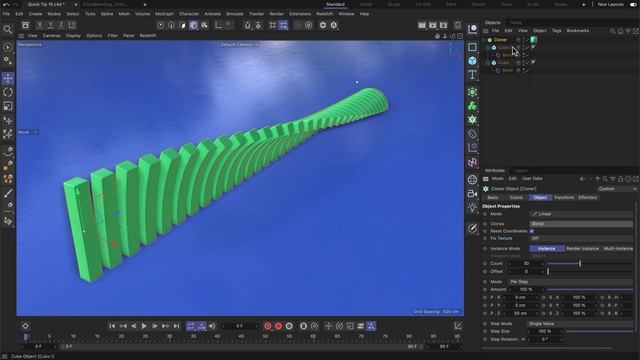Click the brush paint tool in left toolbar
Viewport: 640px width, 360px height.
point(8,193)
